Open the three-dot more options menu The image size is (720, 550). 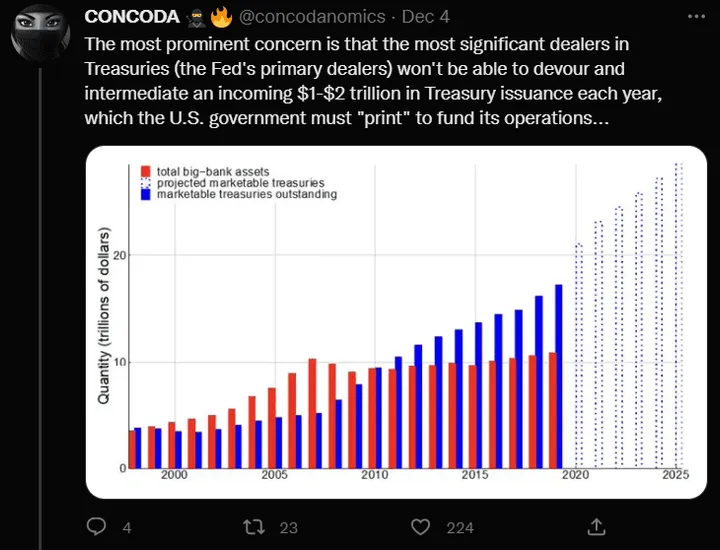click(696, 18)
